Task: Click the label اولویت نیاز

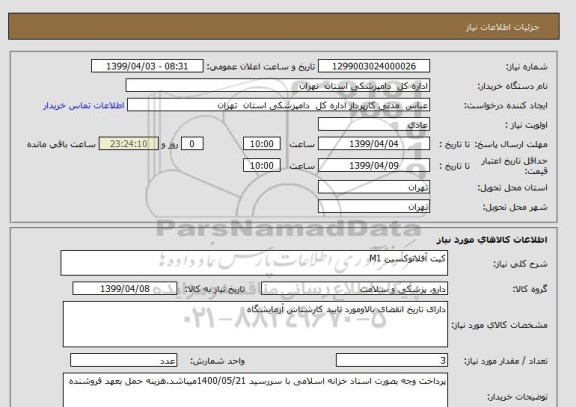Action: (526, 125)
